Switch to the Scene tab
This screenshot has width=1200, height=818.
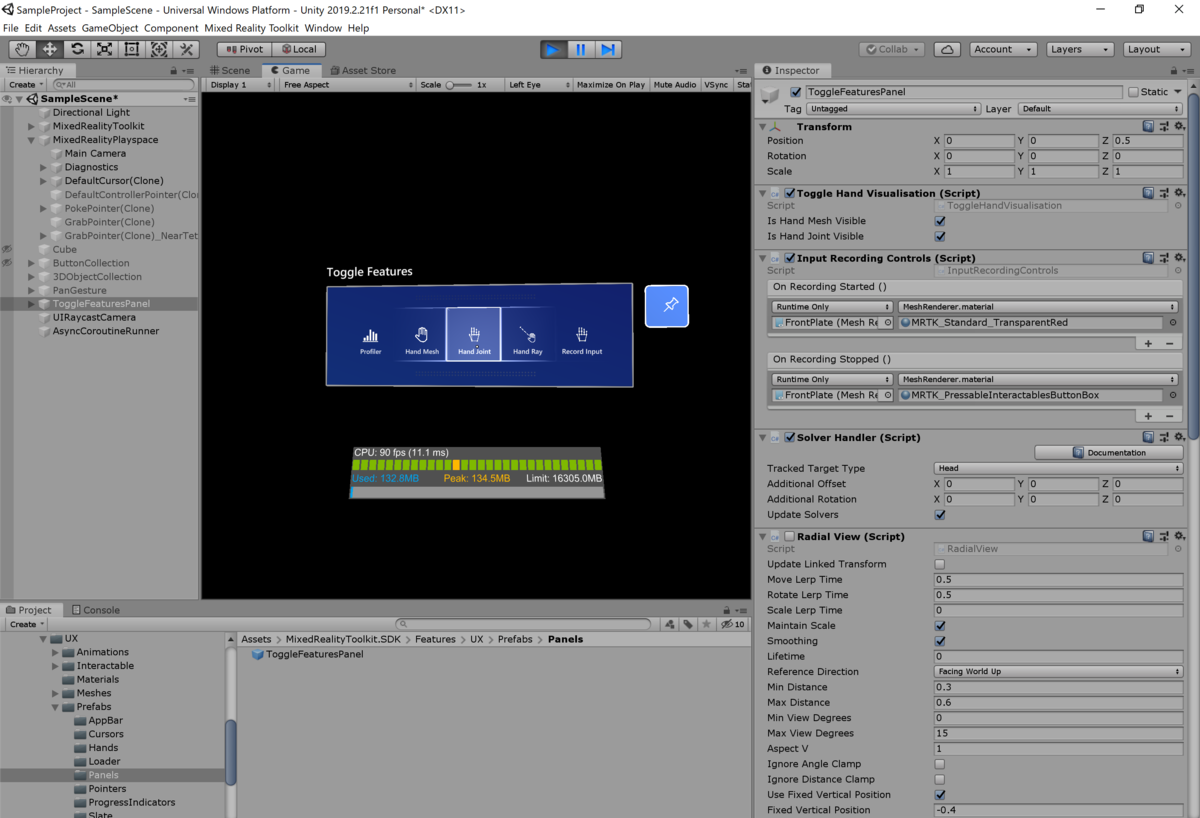230,70
